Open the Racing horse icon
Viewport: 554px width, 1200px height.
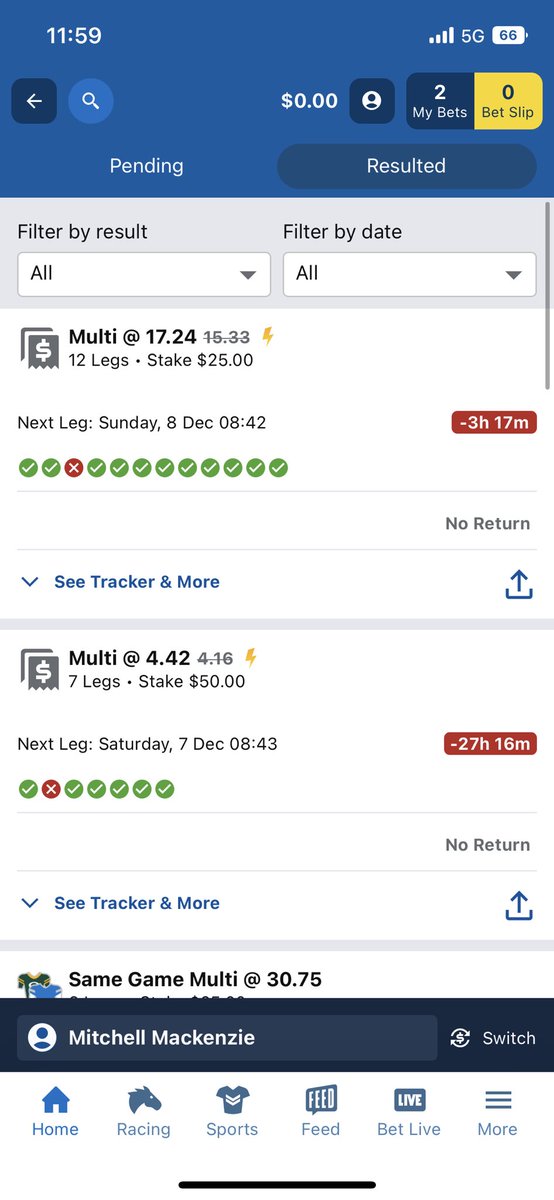tap(144, 1101)
